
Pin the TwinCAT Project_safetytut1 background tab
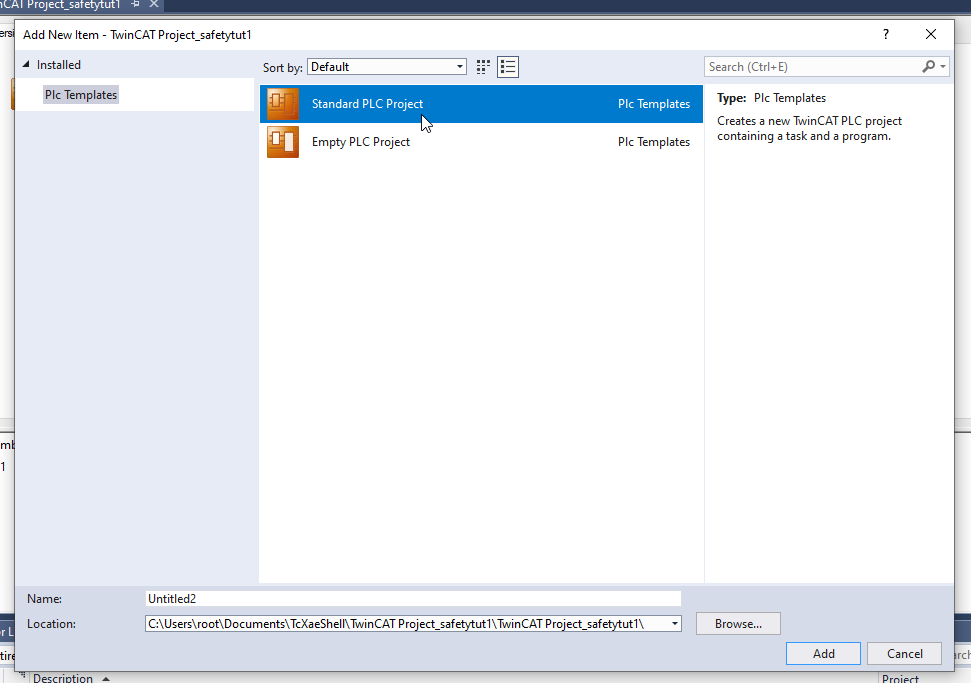point(135,4)
